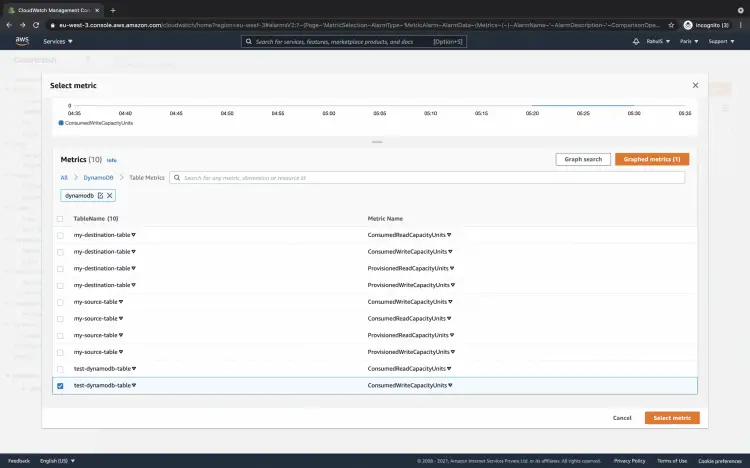Image resolution: width=750 pixels, height=468 pixels.
Task: Click the Table Metrics breadcrumb text
Action: (147, 178)
